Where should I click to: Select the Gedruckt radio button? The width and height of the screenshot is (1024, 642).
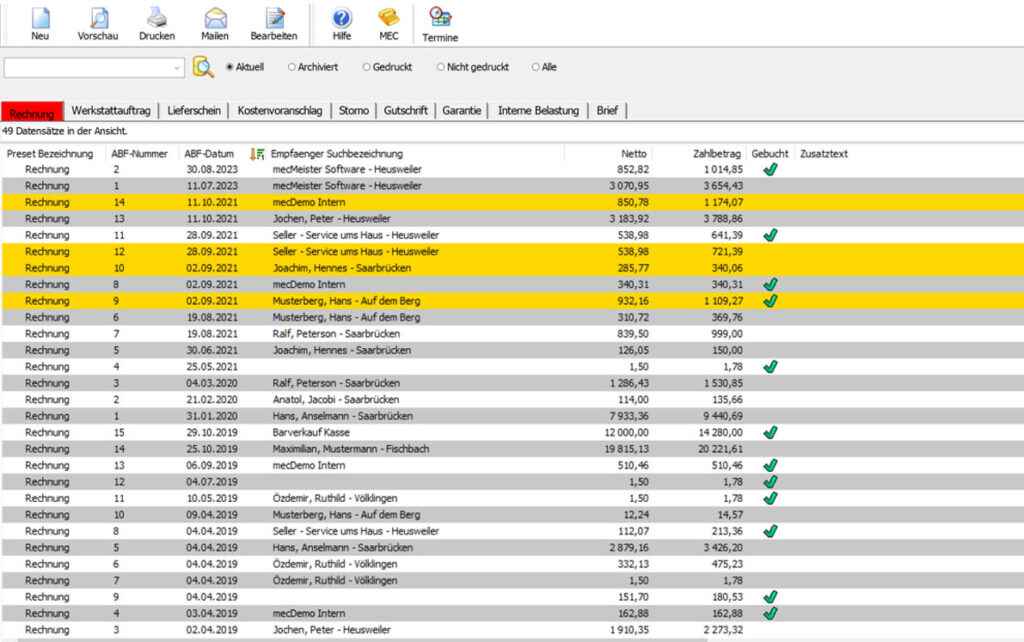pyautogui.click(x=366, y=67)
